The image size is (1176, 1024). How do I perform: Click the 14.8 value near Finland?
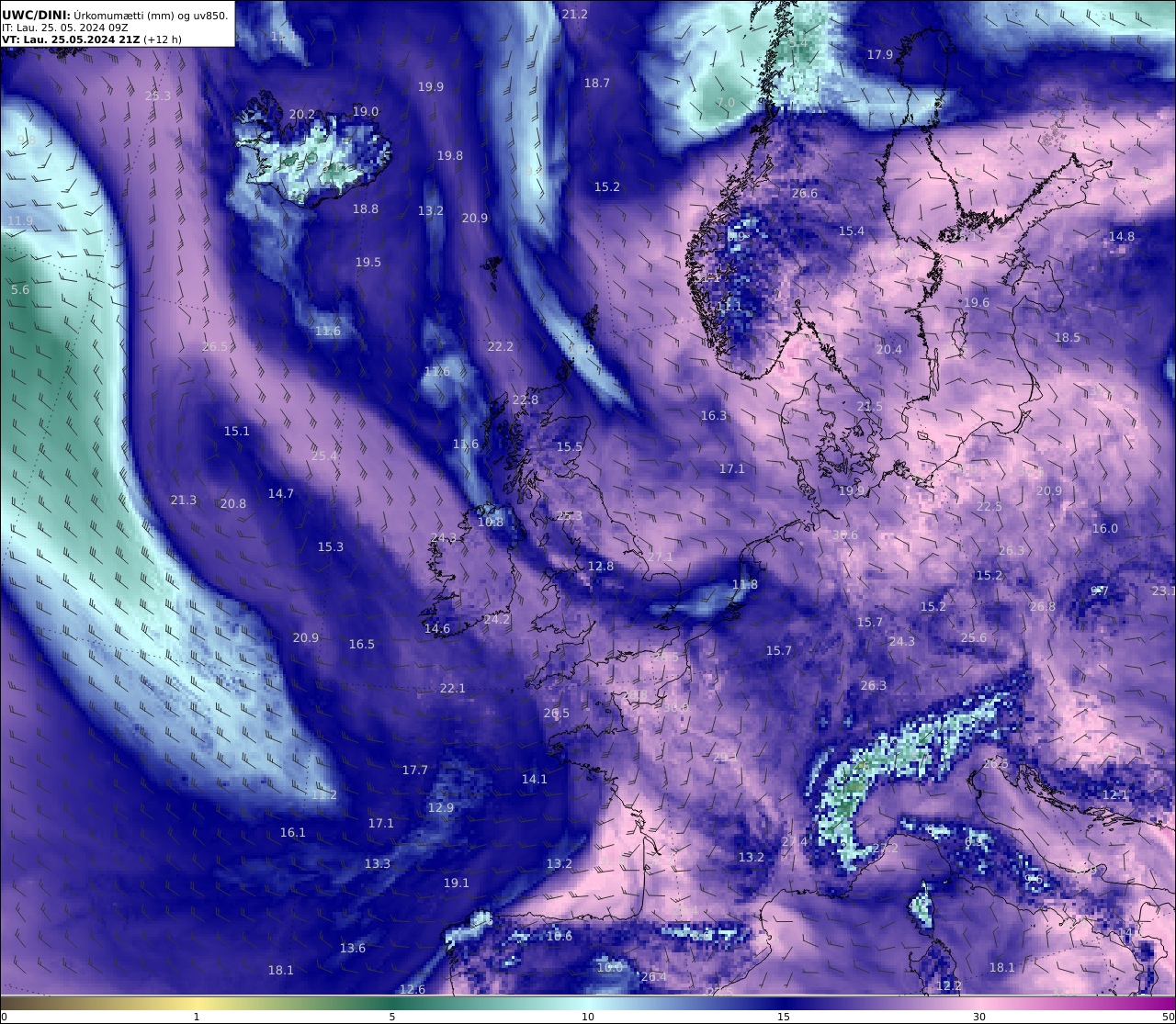(x=1122, y=236)
